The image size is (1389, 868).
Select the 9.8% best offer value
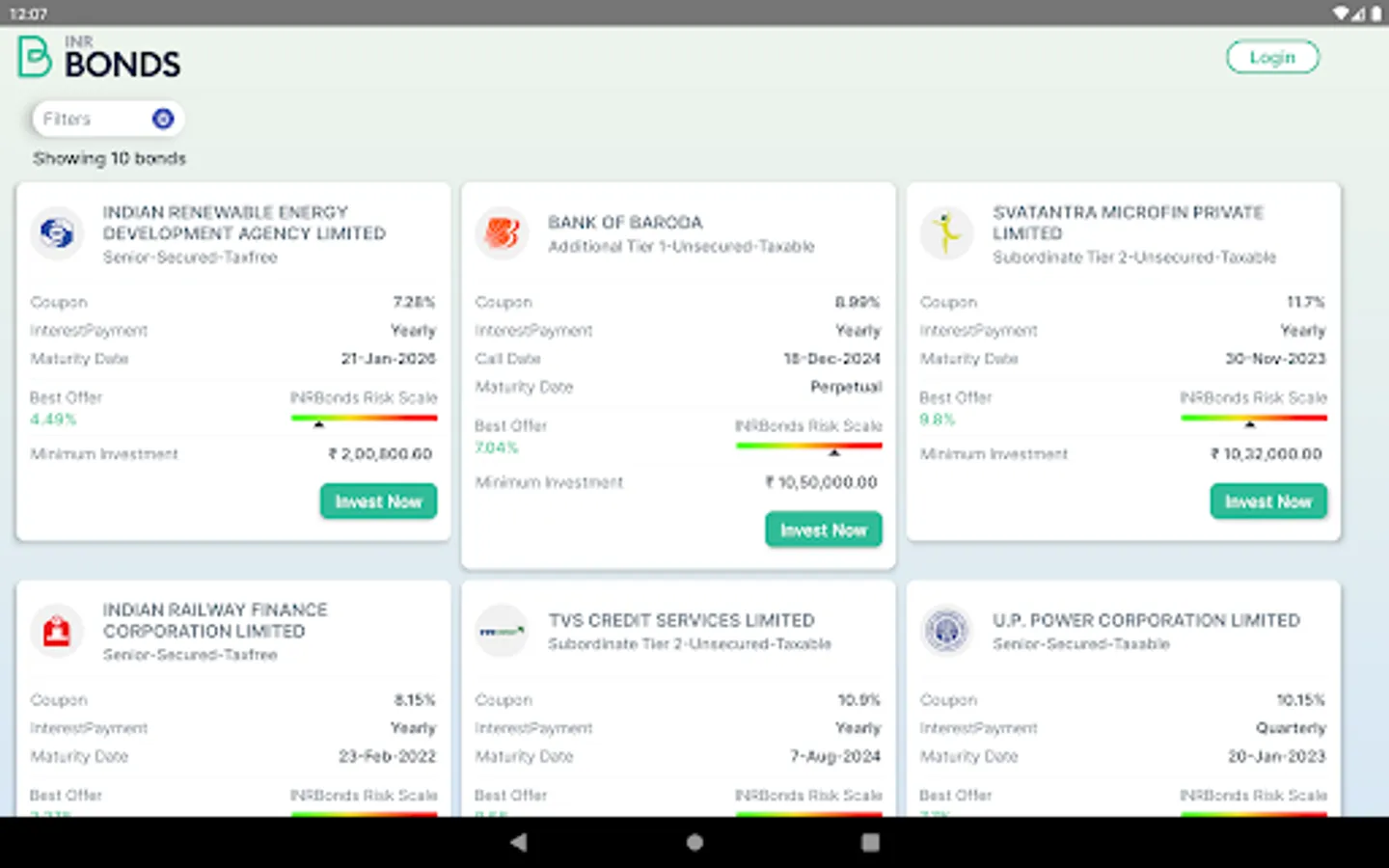coord(937,420)
